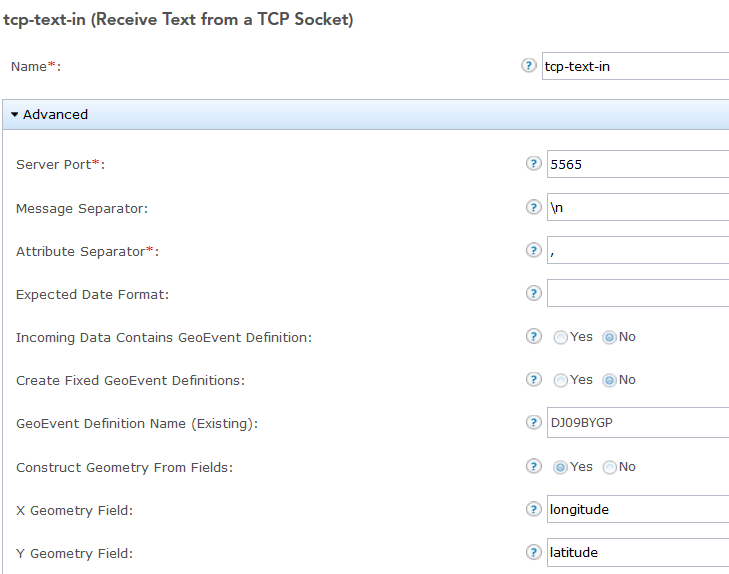Select Yes for Incoming Data Contains GeoEvent Definition
The image size is (729, 574).
561,337
